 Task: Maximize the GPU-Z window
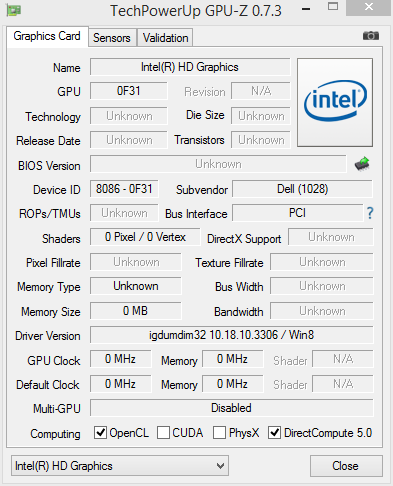tap(333, 6)
